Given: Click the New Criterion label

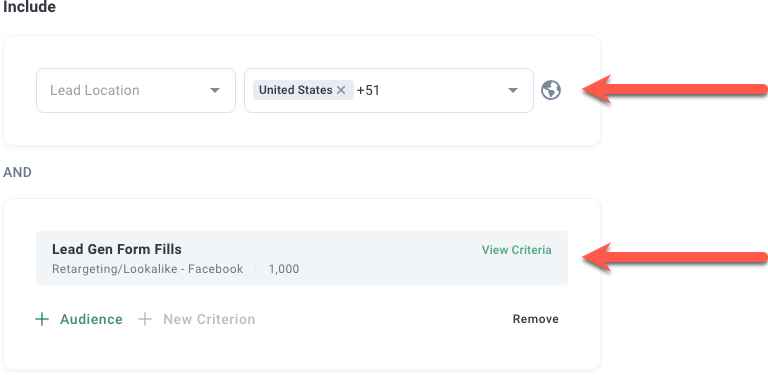Looking at the screenshot, I should [209, 319].
